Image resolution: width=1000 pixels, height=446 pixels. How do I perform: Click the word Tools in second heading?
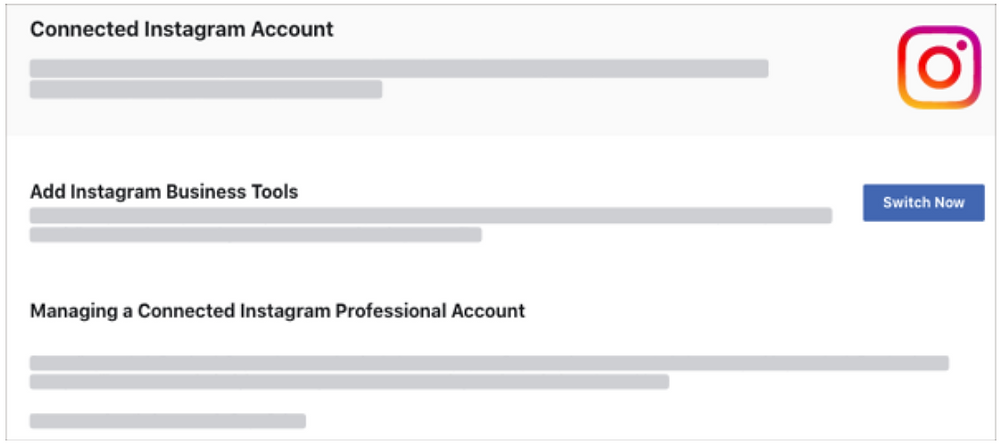pyautogui.click(x=277, y=191)
